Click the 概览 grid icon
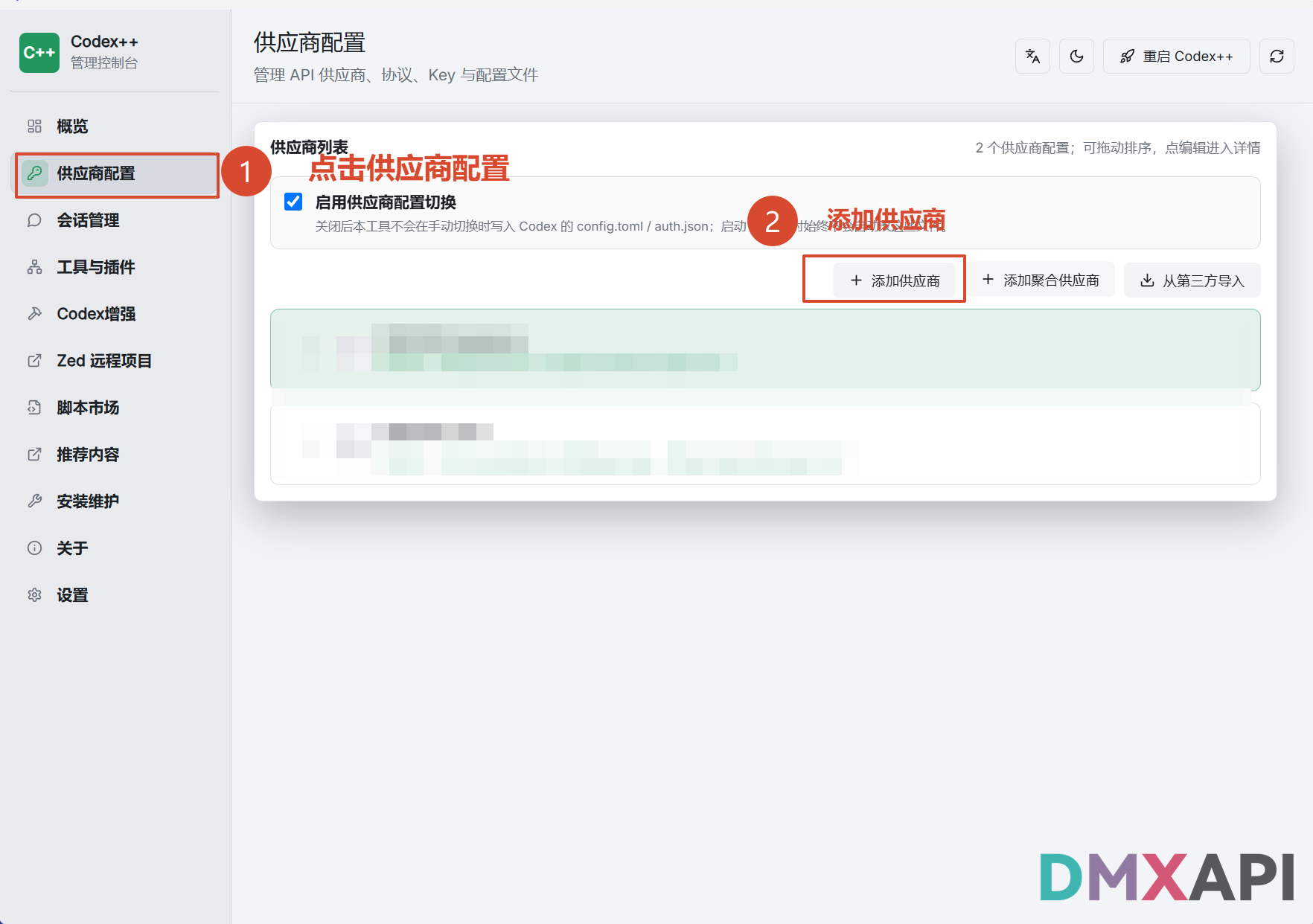 coord(34,126)
